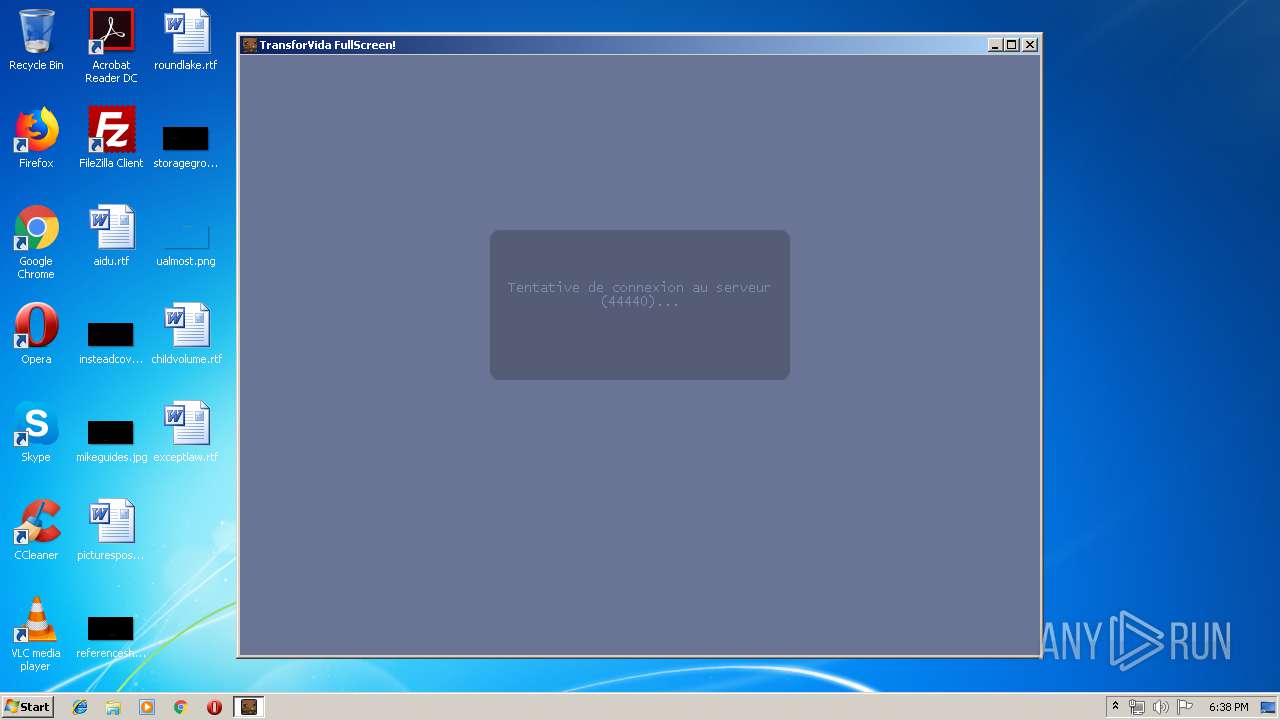This screenshot has height=720, width=1280.
Task: Open Google Chrome desktop shortcut
Action: pos(36,242)
